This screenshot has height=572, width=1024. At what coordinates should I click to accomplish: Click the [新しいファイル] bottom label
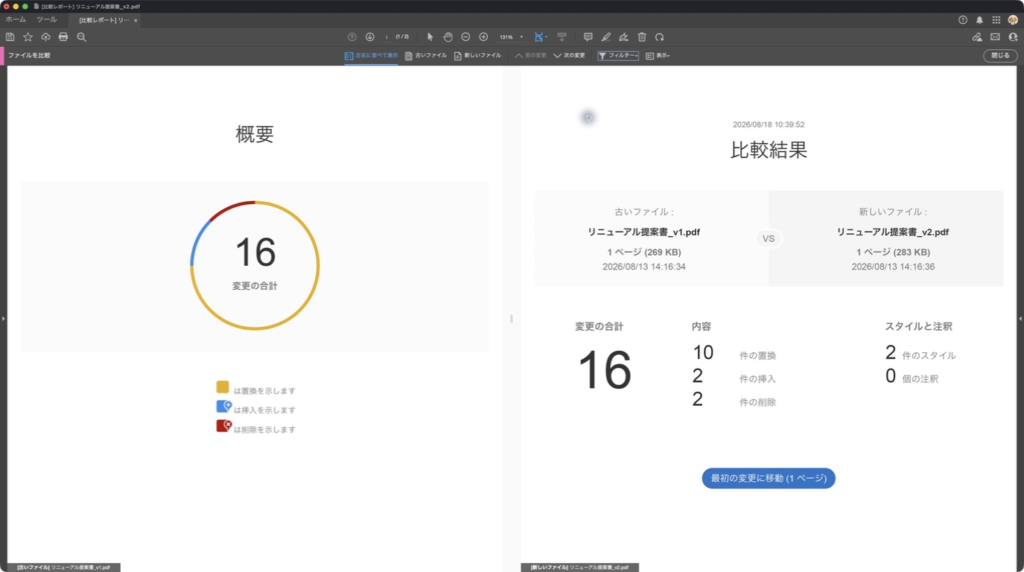coord(580,567)
